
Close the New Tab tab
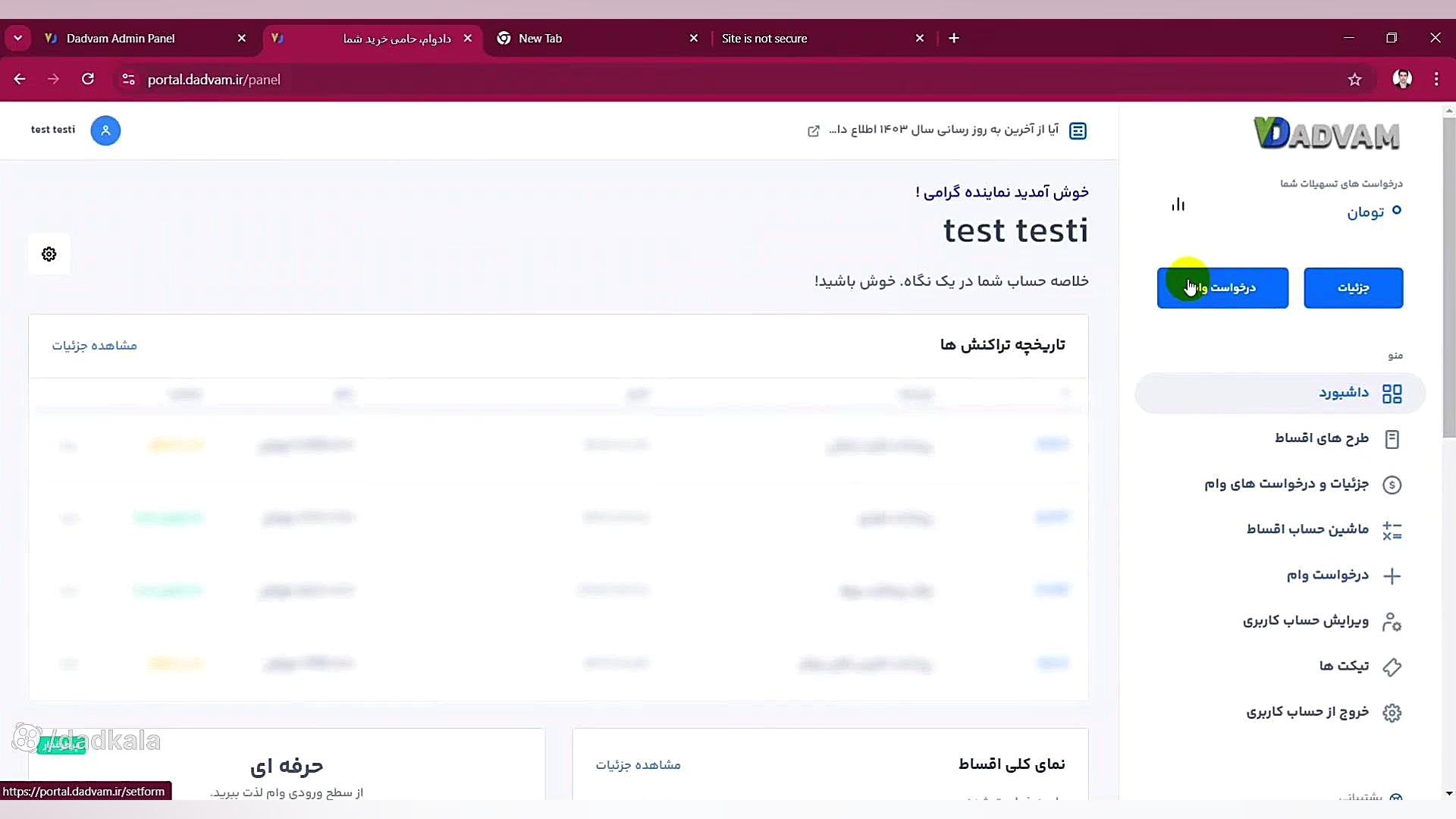click(694, 38)
